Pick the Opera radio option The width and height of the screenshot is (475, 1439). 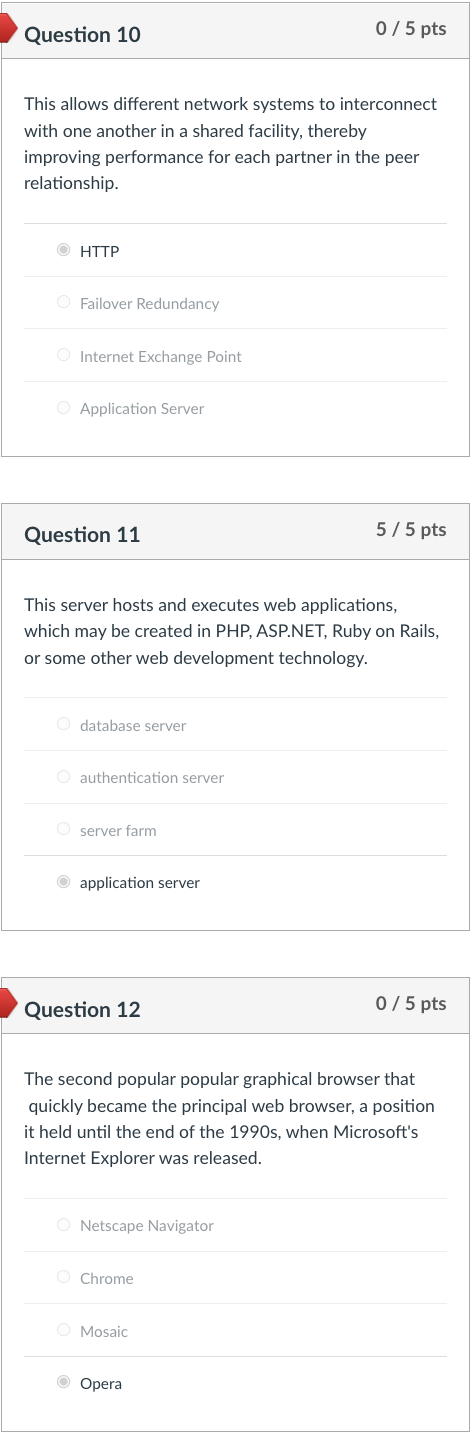[64, 1383]
